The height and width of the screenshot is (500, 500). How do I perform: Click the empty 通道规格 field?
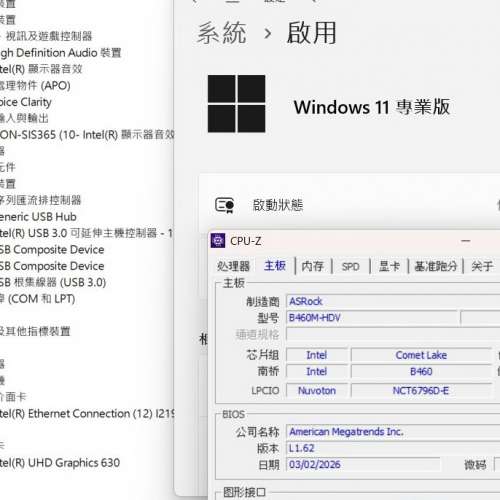[393, 334]
